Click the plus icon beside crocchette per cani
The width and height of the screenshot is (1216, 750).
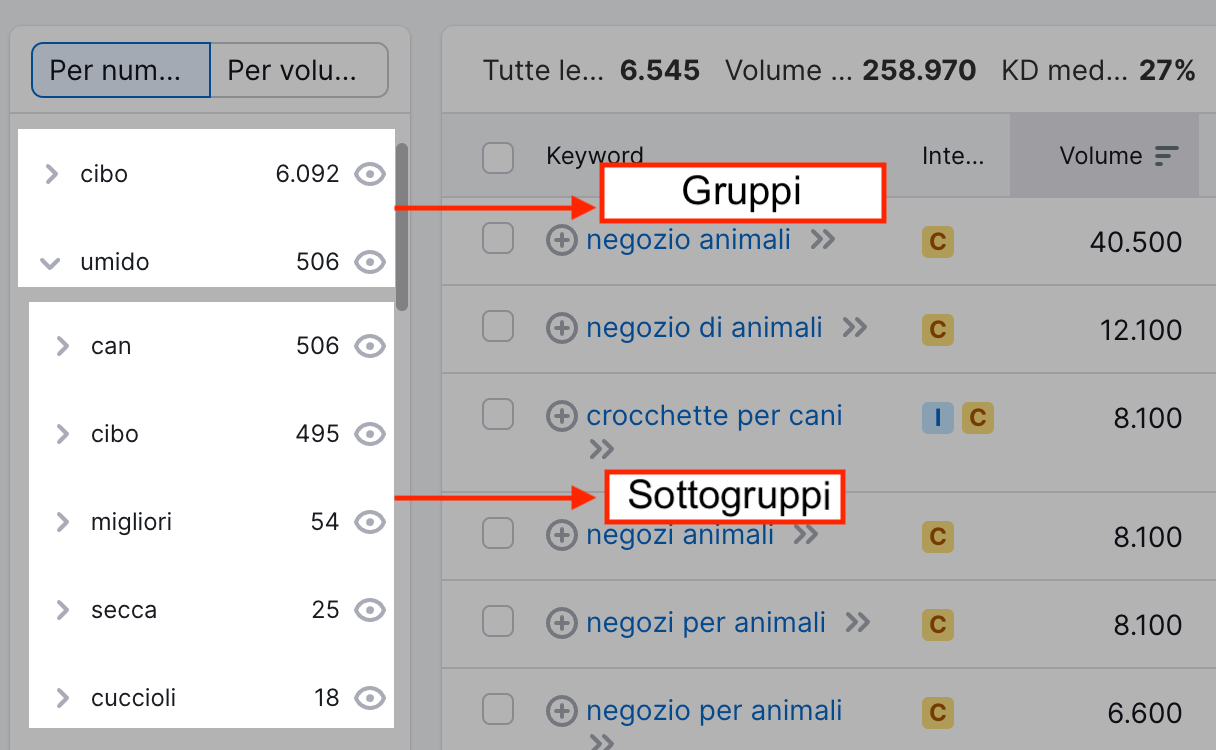point(561,416)
